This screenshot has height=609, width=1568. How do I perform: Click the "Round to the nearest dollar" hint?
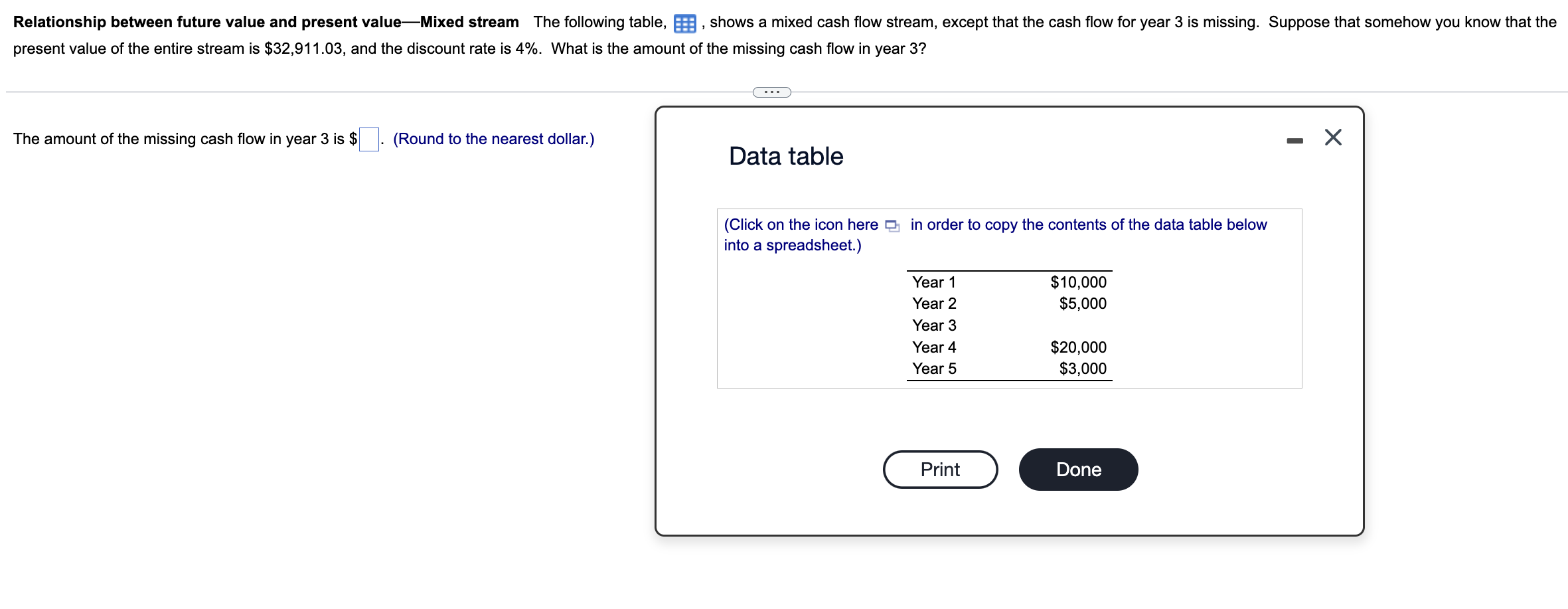coord(493,139)
